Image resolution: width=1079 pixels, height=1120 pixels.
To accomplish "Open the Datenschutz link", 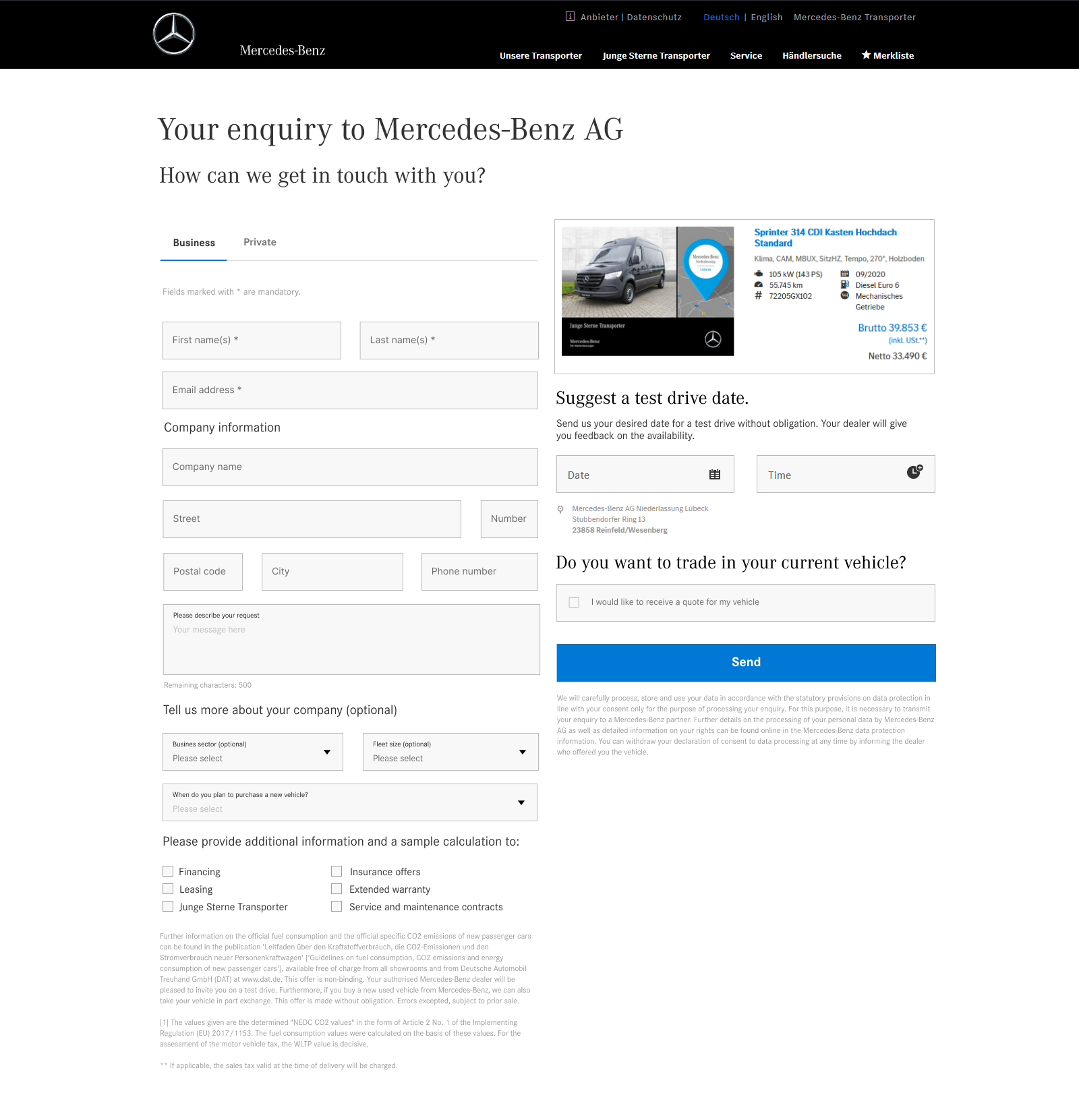I will tap(654, 17).
